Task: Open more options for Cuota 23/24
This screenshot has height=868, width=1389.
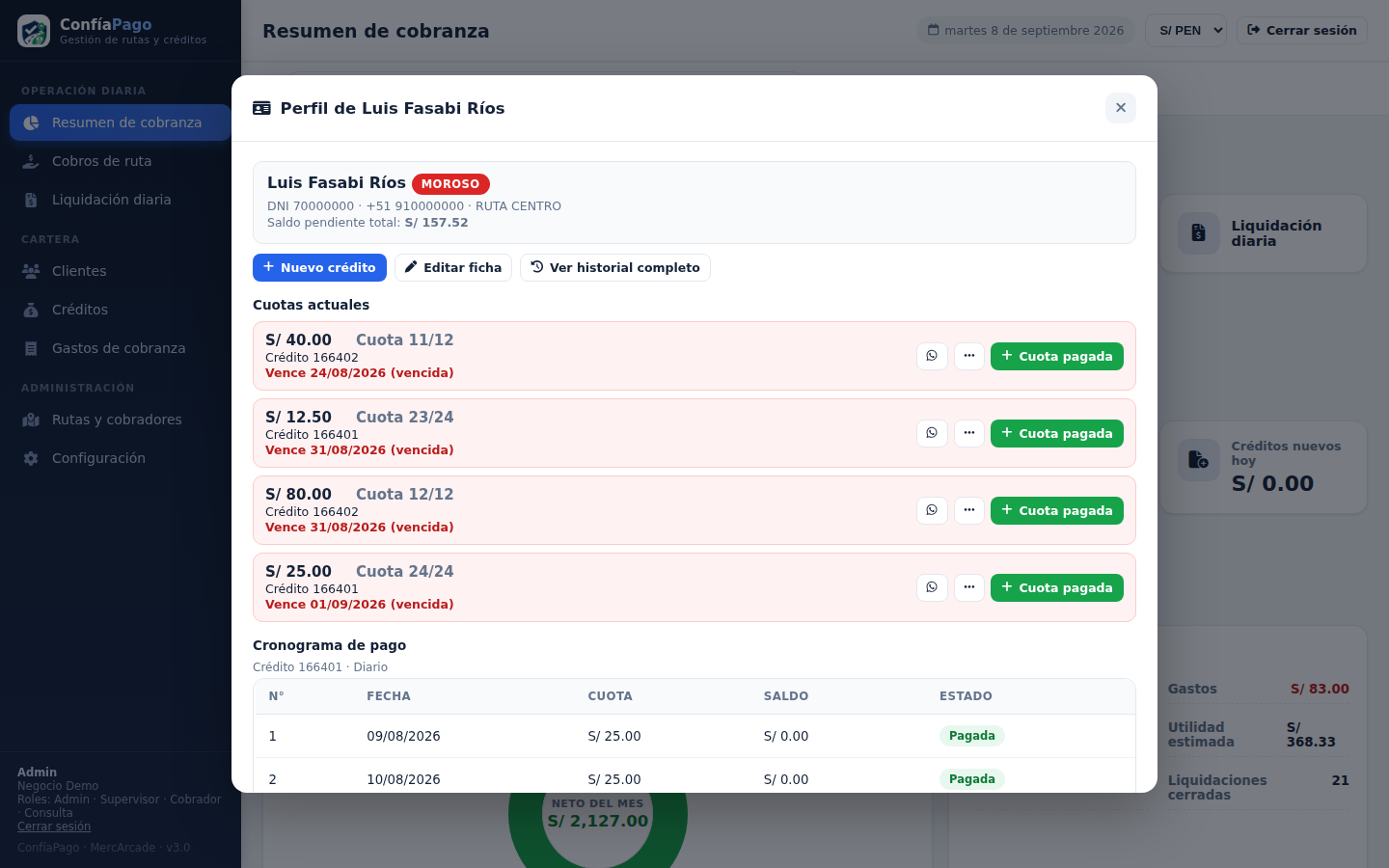Action: pos(969,433)
